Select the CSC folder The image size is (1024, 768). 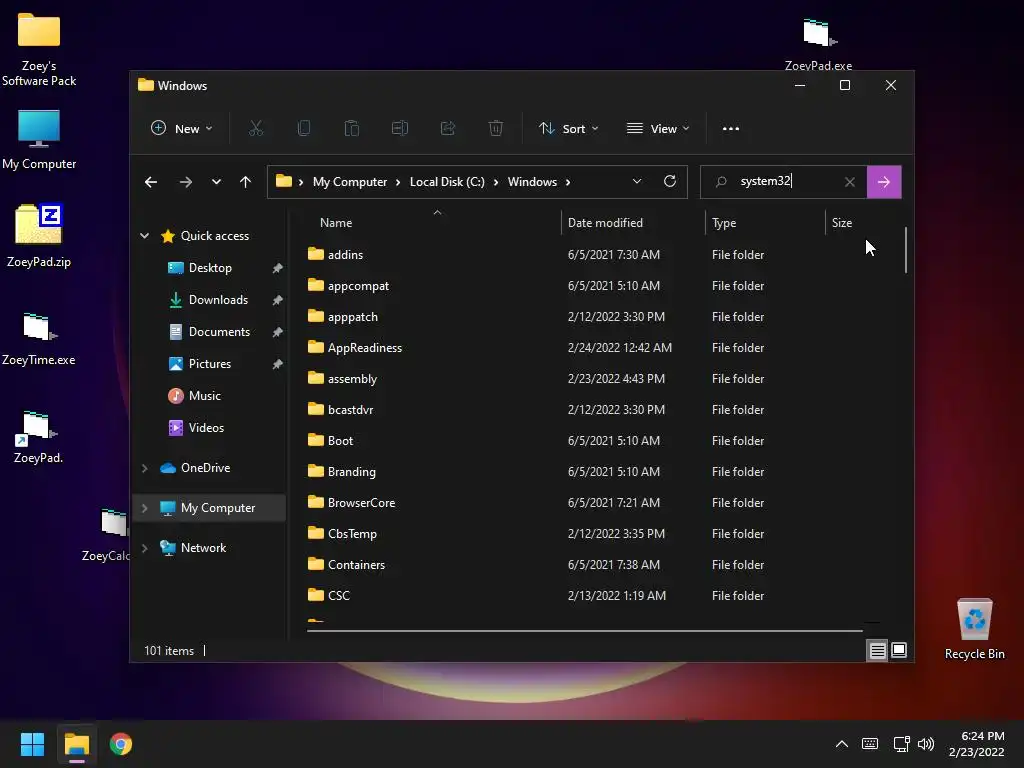coord(338,596)
